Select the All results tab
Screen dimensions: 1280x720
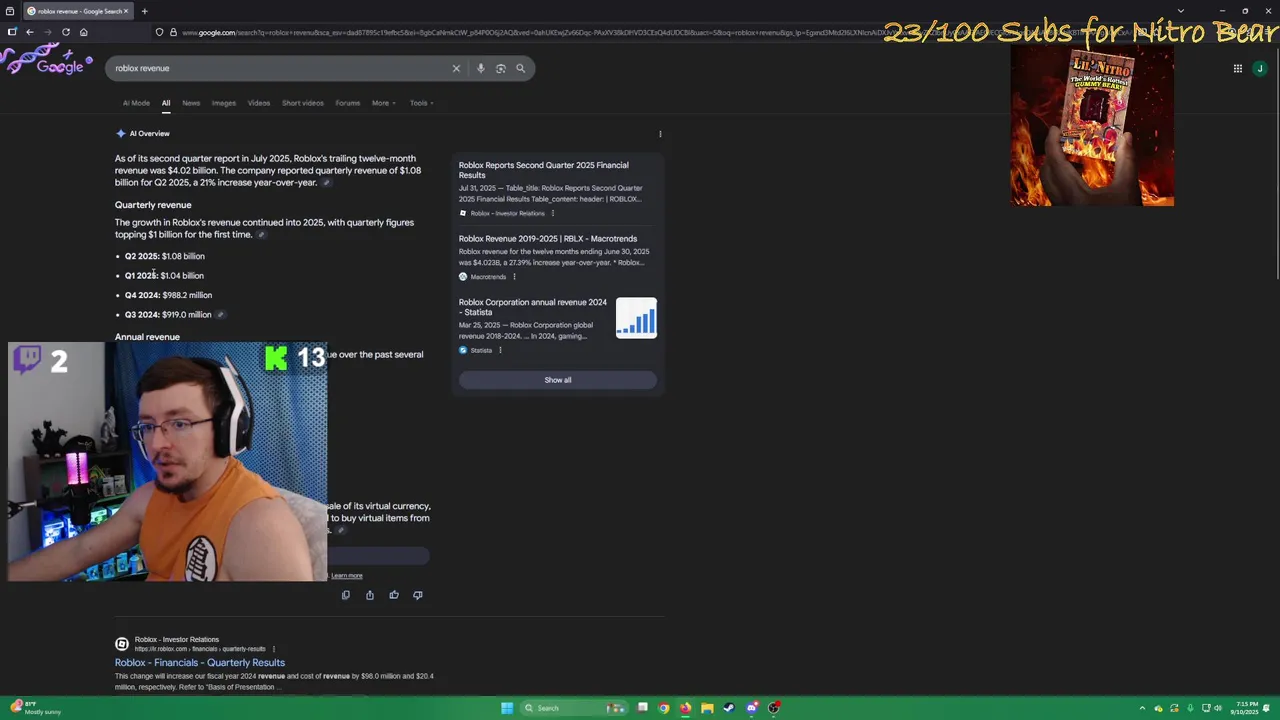tap(166, 103)
